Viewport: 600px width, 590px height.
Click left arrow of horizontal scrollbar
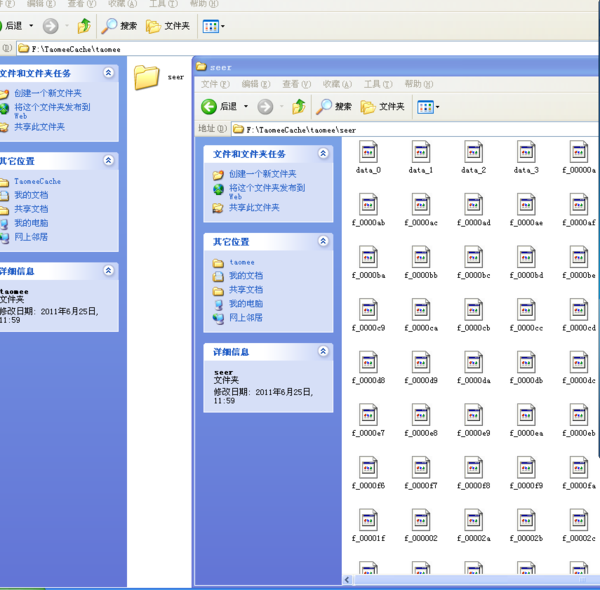(347, 579)
